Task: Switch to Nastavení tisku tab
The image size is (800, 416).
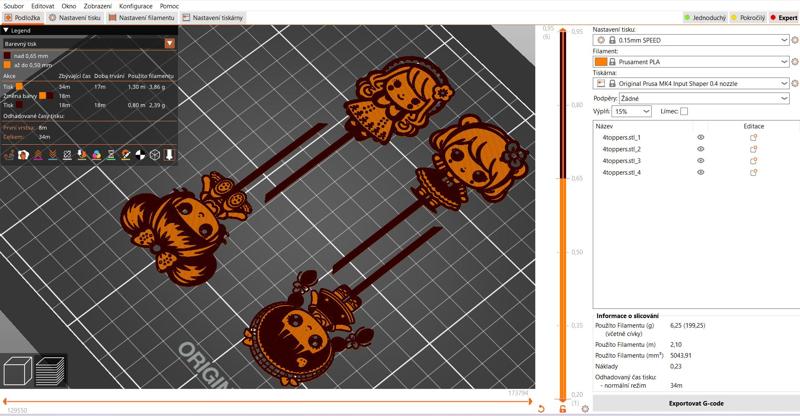Action: click(x=74, y=17)
